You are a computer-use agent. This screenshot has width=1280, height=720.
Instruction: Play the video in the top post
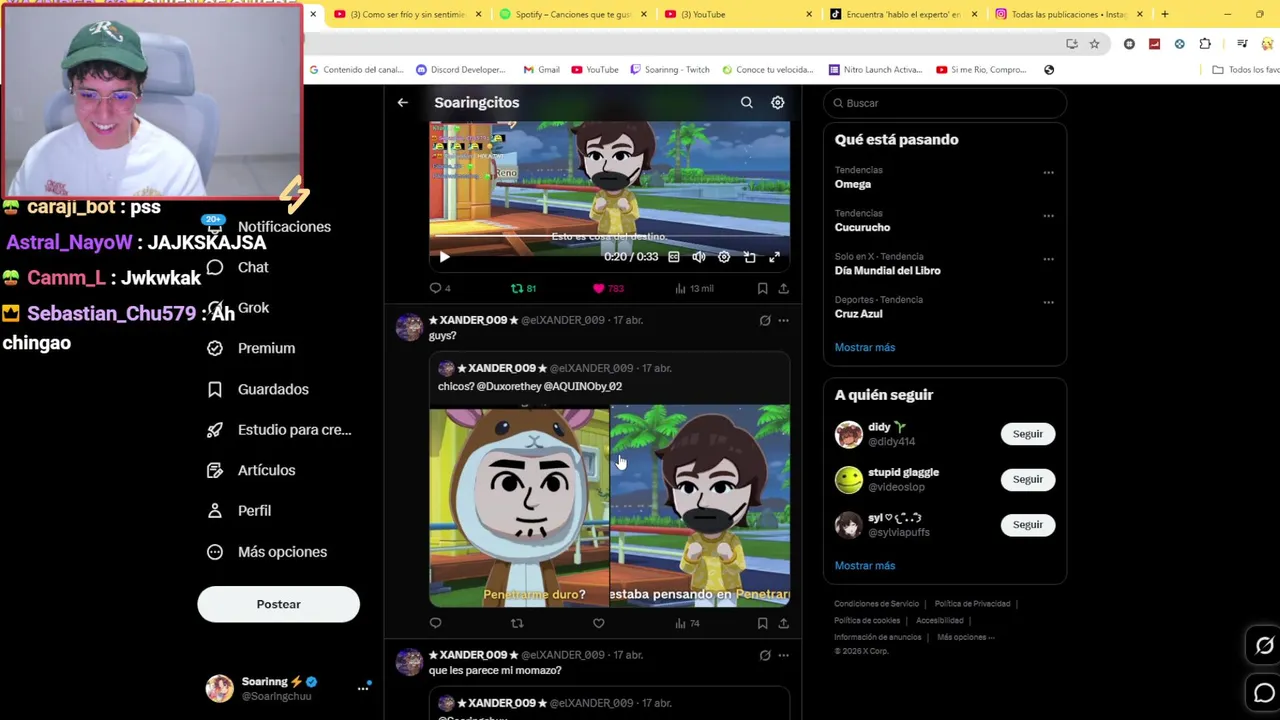click(444, 257)
